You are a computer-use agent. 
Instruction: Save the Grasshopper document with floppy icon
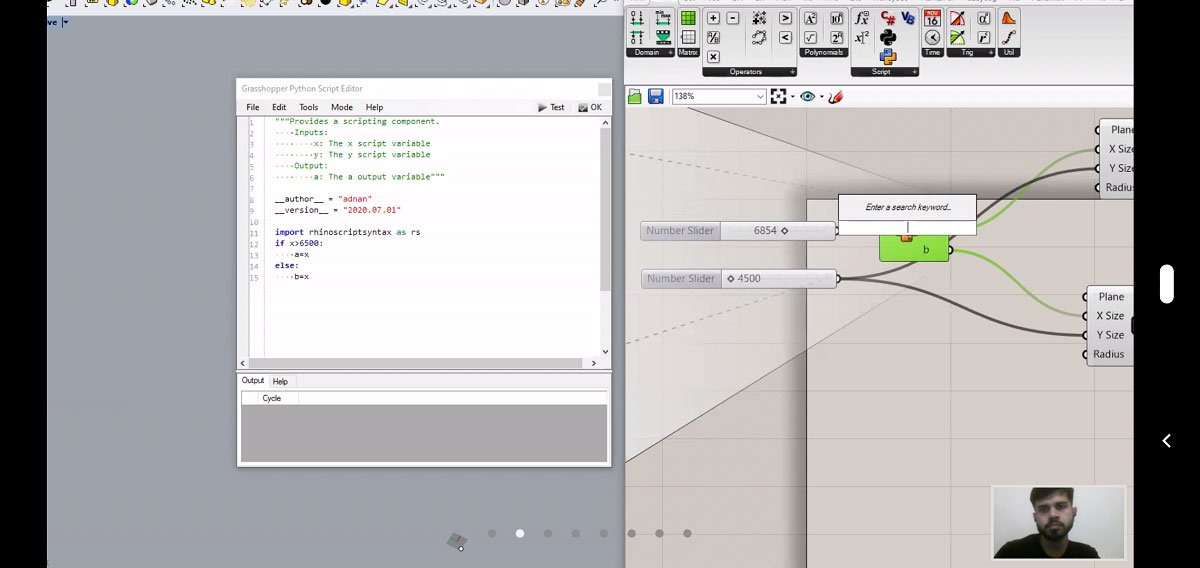(656, 97)
